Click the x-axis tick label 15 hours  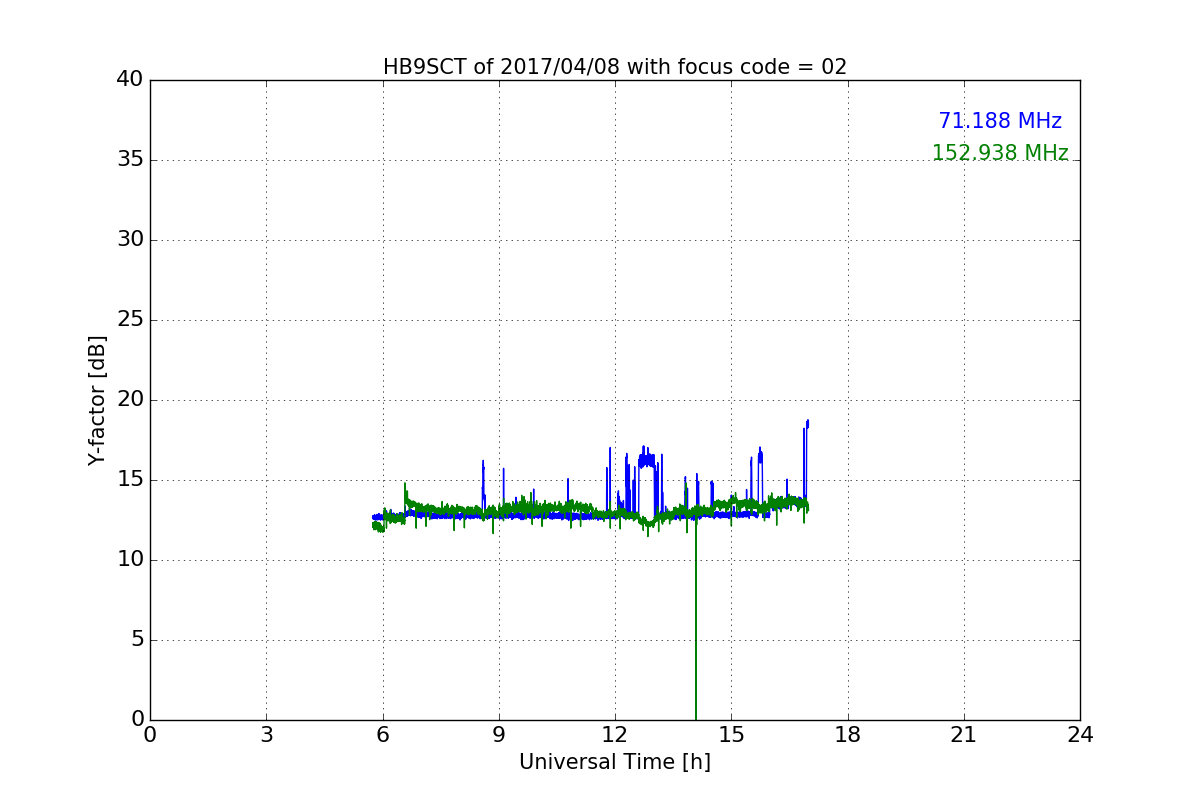[x=731, y=735]
